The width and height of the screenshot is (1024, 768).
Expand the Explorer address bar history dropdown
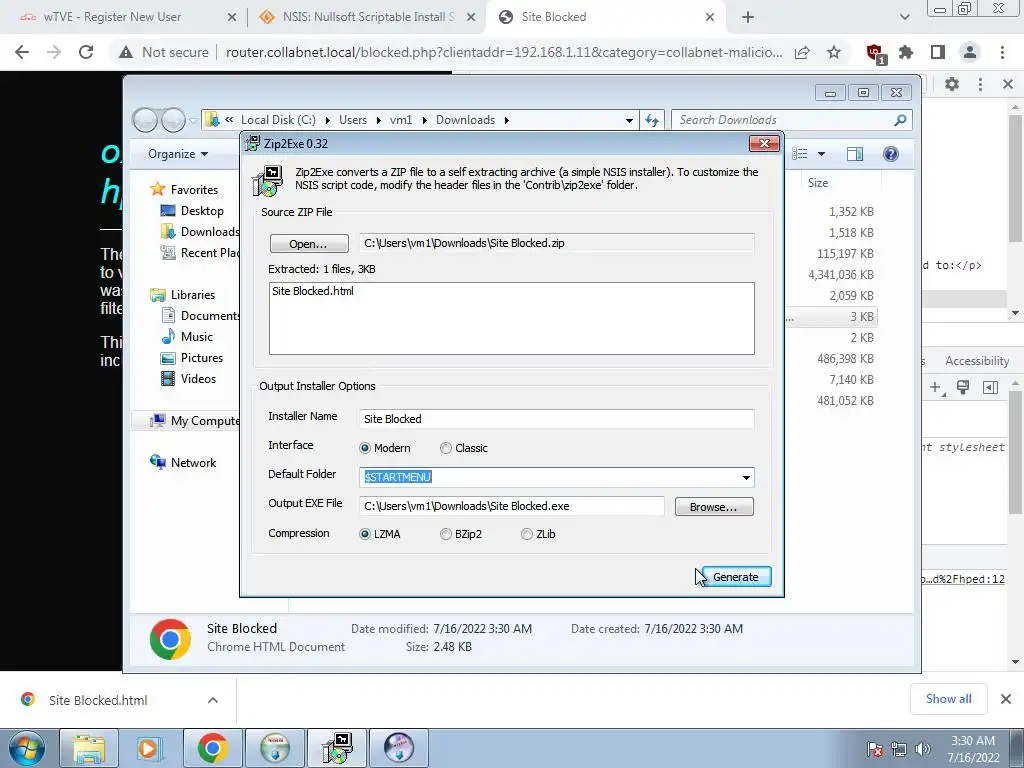pos(629,120)
